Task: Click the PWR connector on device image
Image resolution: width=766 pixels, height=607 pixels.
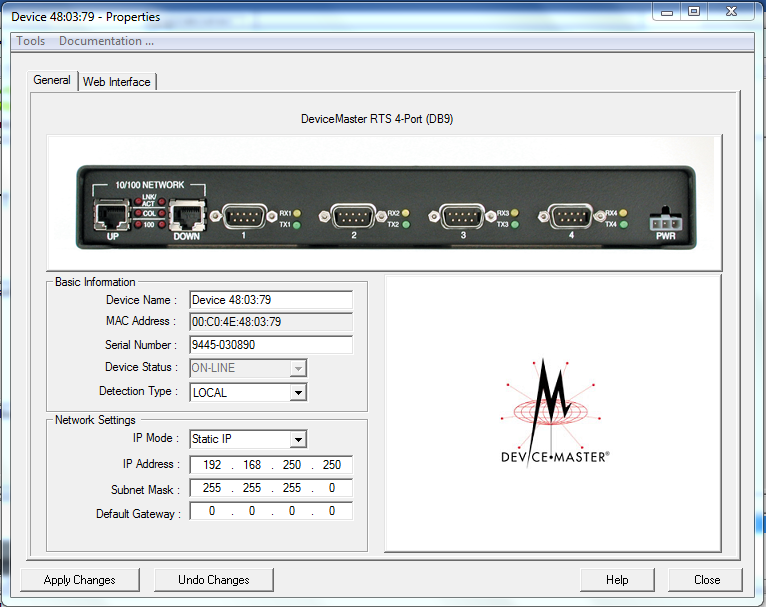Action: tap(665, 221)
